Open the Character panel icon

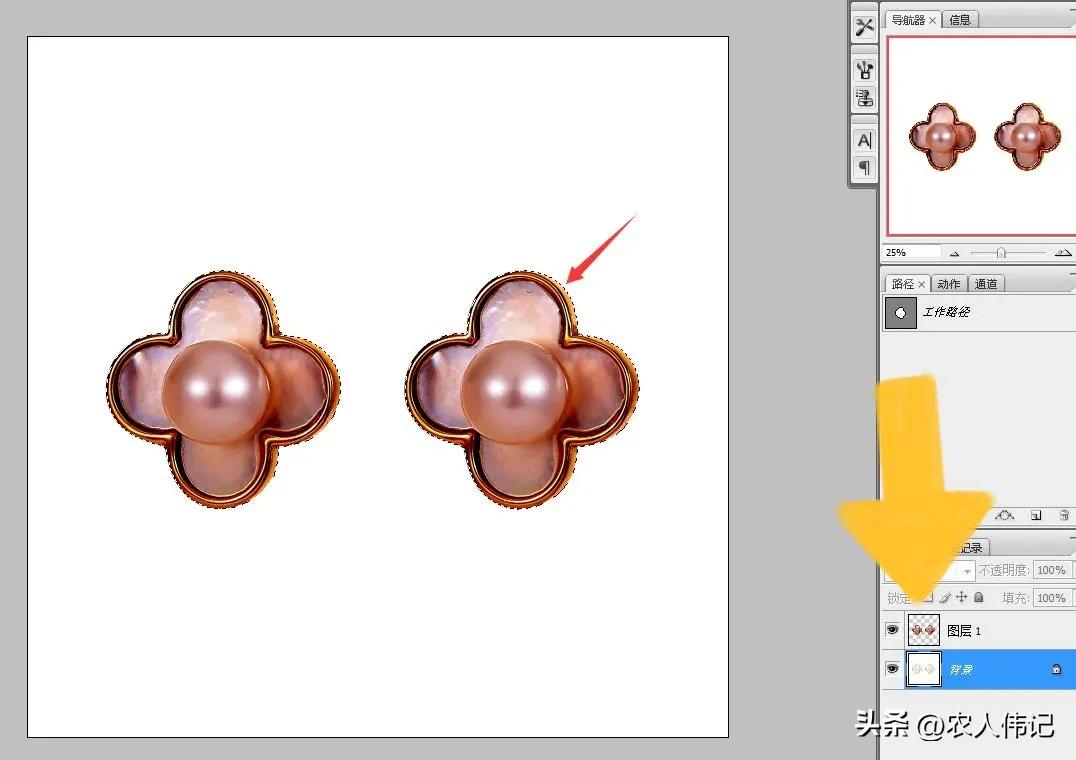tap(864, 141)
